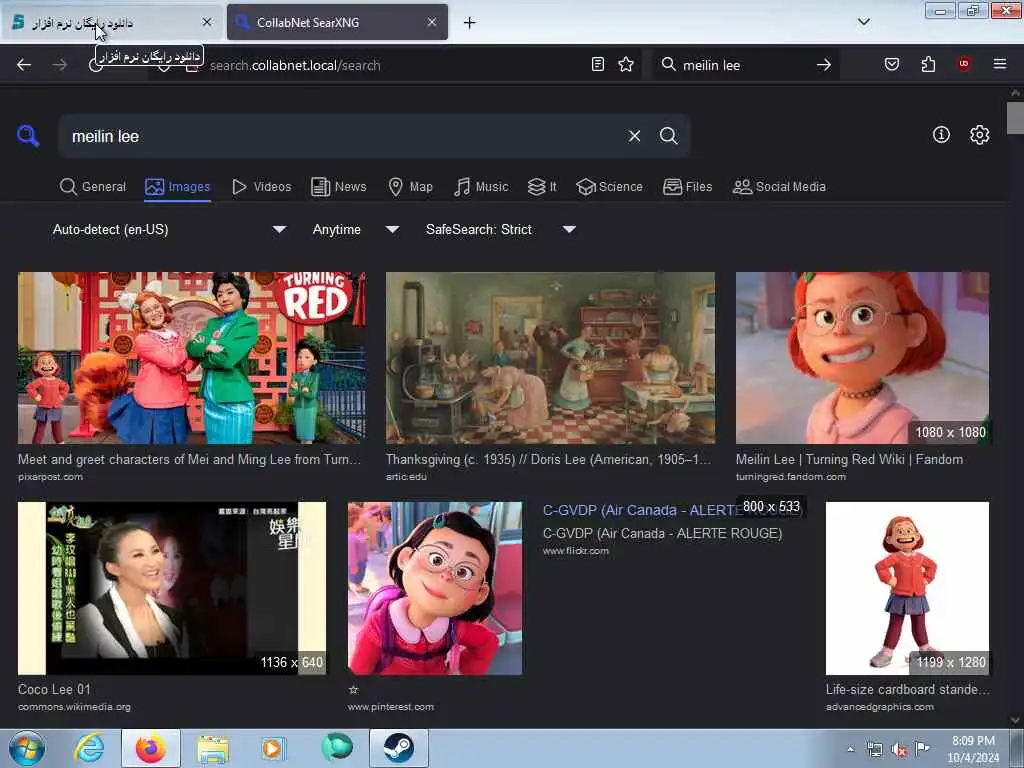
Task: Open Meet and greet characters result title
Action: click(x=189, y=459)
